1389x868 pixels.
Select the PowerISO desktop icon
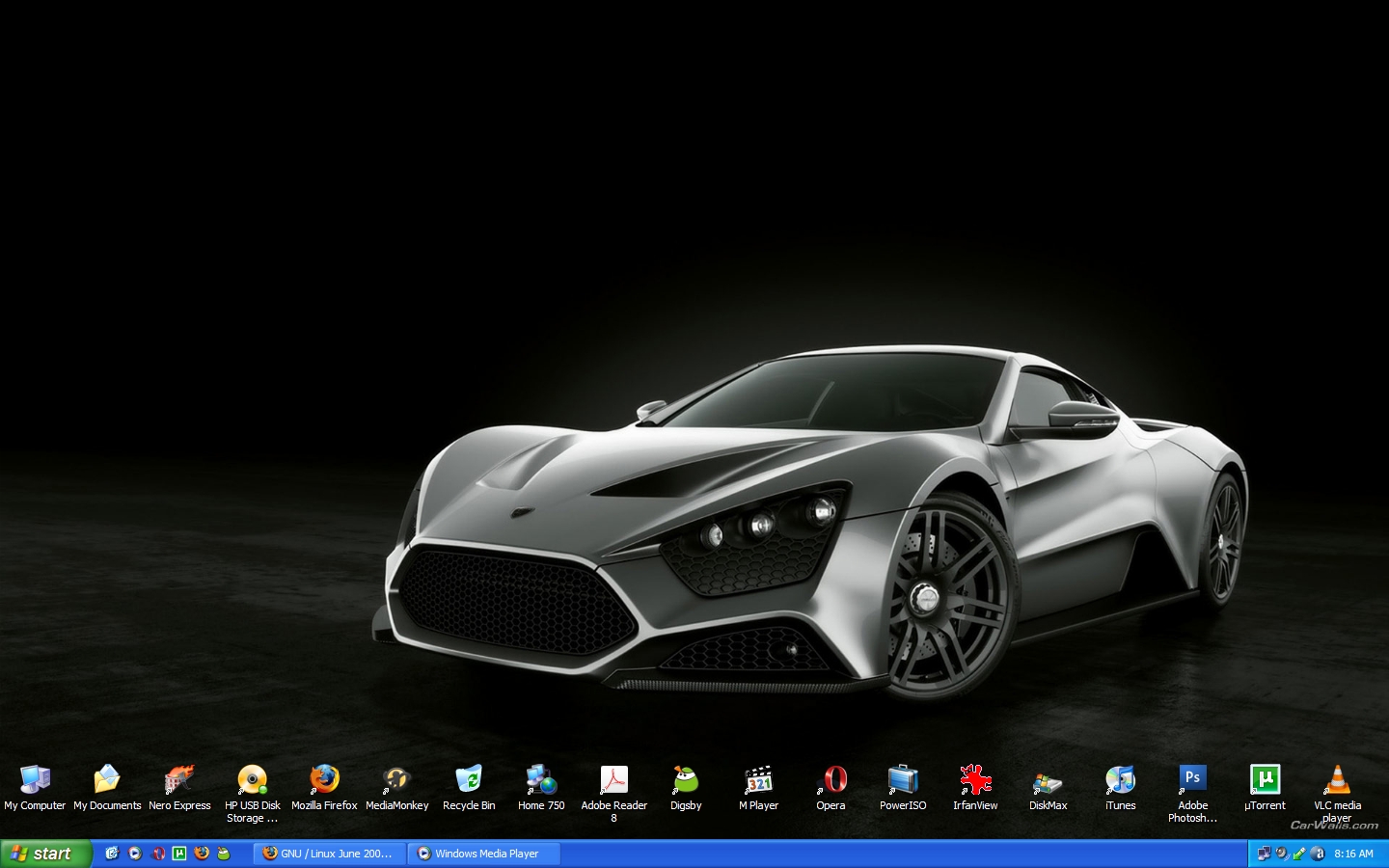click(903, 780)
